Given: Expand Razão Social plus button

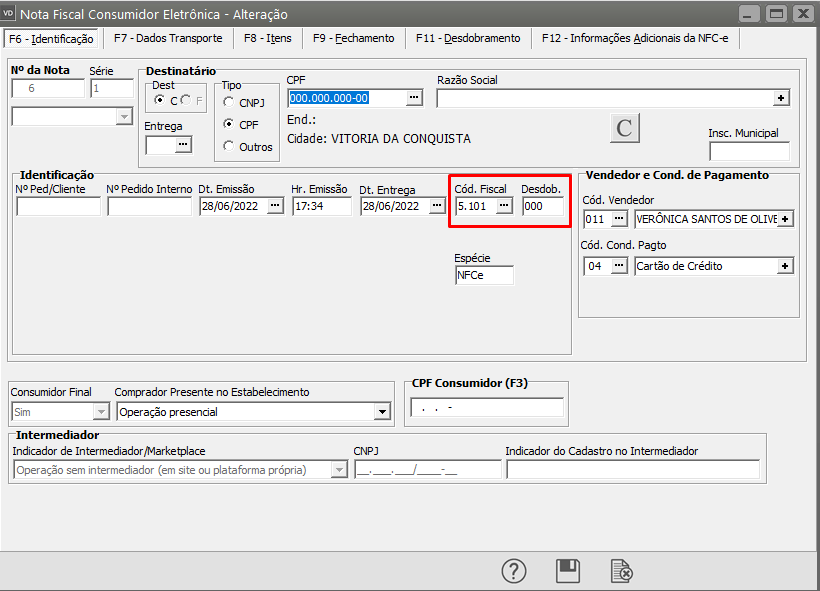Looking at the screenshot, I should [781, 98].
